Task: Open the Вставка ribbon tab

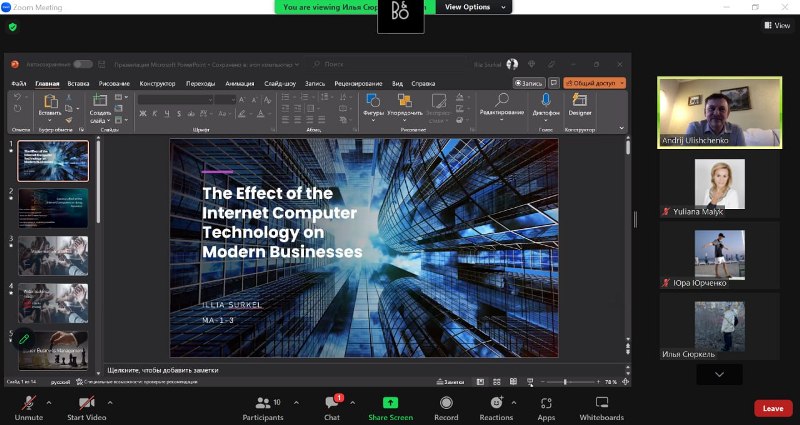Action: [x=79, y=83]
